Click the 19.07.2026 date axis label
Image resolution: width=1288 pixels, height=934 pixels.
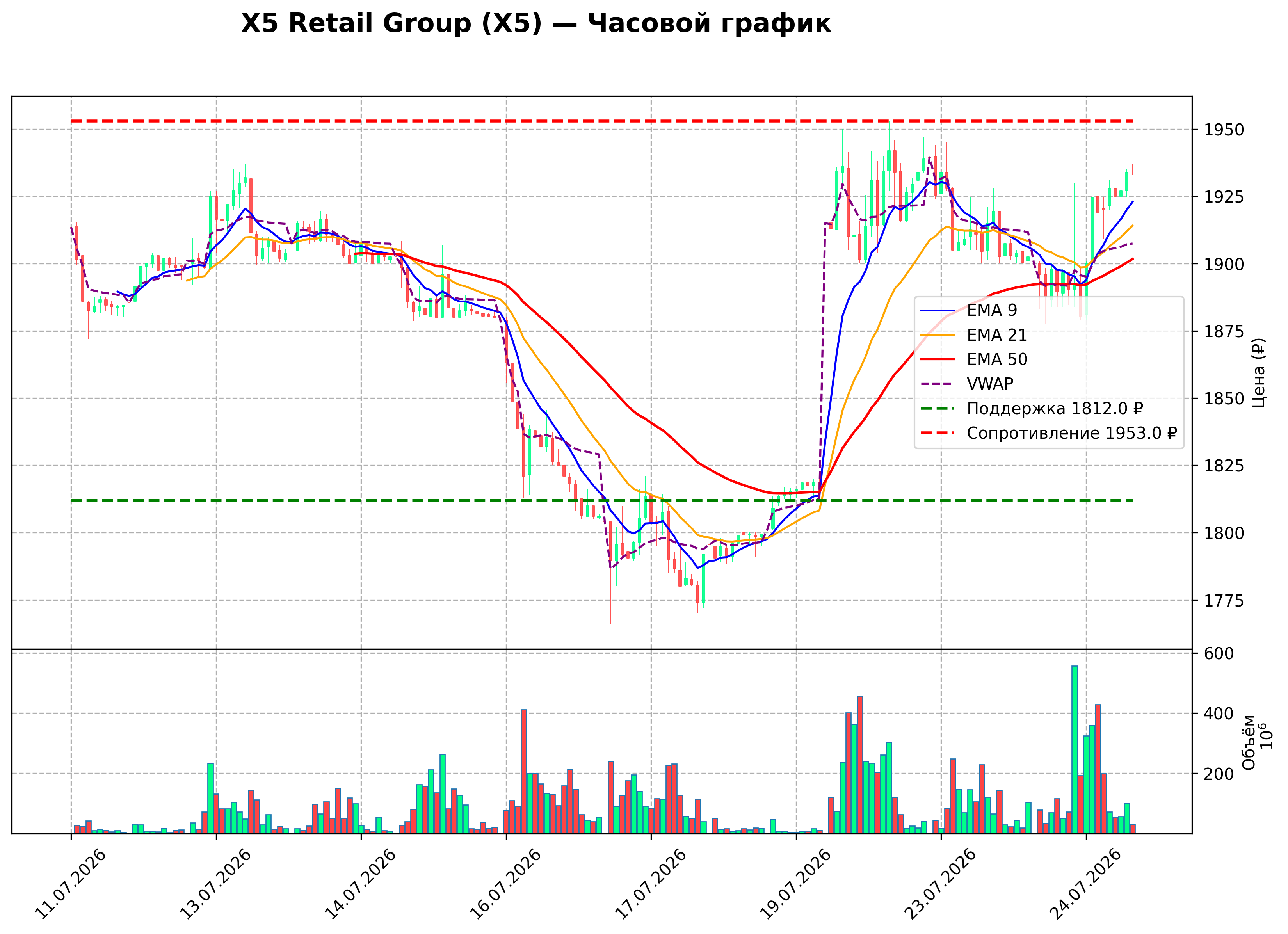(x=796, y=884)
